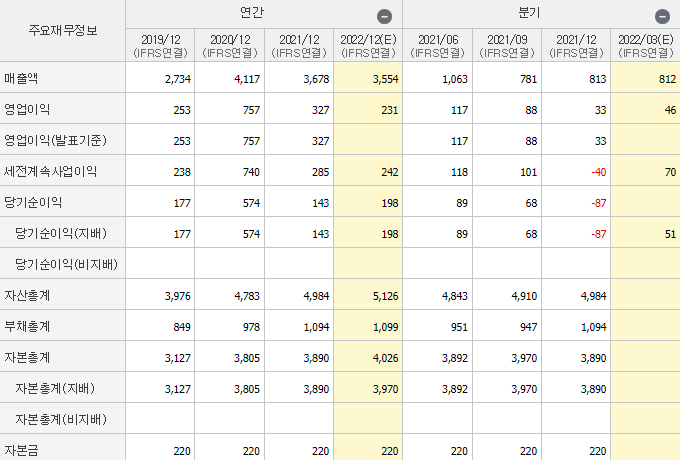Viewport: 686px width, 460px height.
Task: Select the 영업이익 row label
Action: point(27,109)
